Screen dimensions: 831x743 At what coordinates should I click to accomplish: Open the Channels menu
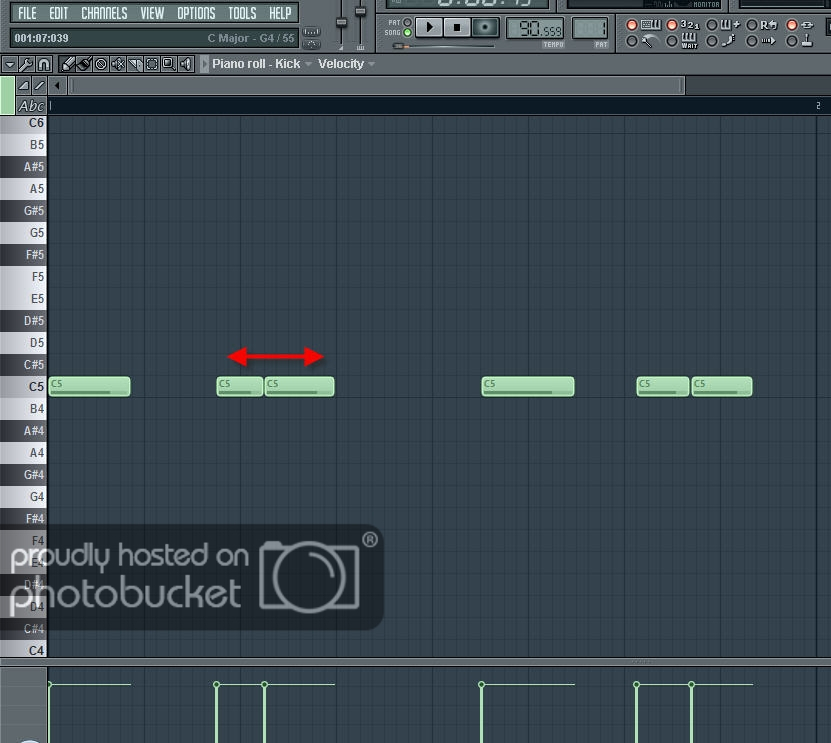tap(104, 13)
